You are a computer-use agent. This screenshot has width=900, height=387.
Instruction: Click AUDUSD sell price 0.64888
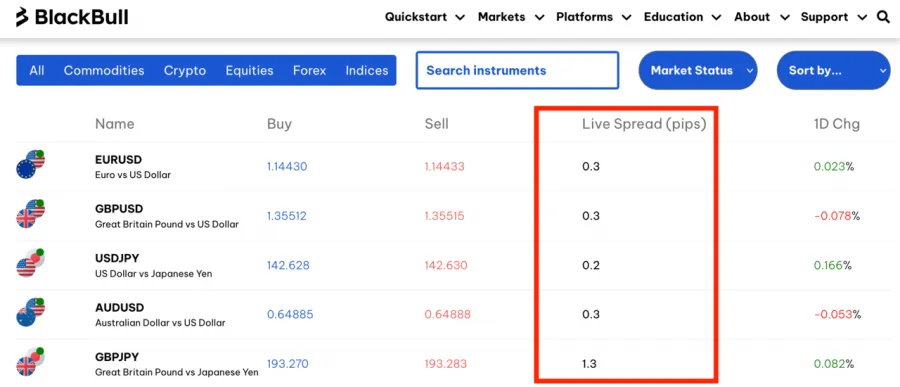[x=448, y=315]
